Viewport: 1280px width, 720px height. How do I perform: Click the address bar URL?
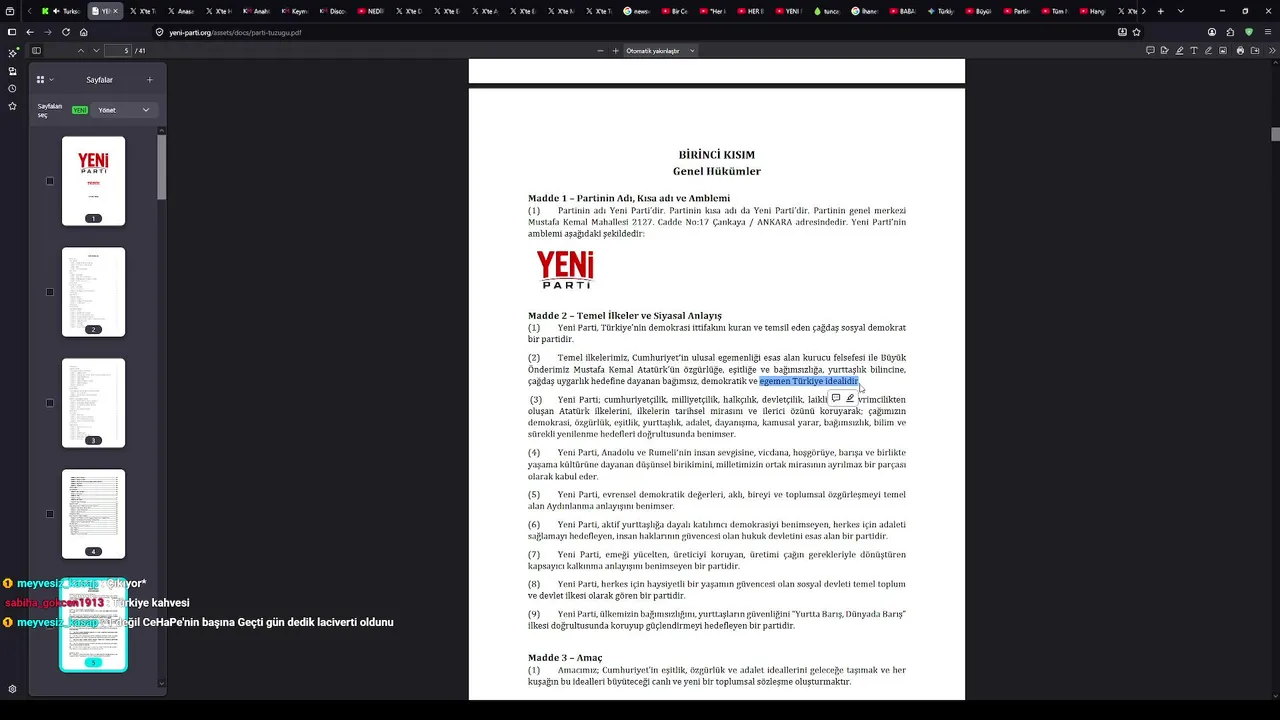click(235, 32)
